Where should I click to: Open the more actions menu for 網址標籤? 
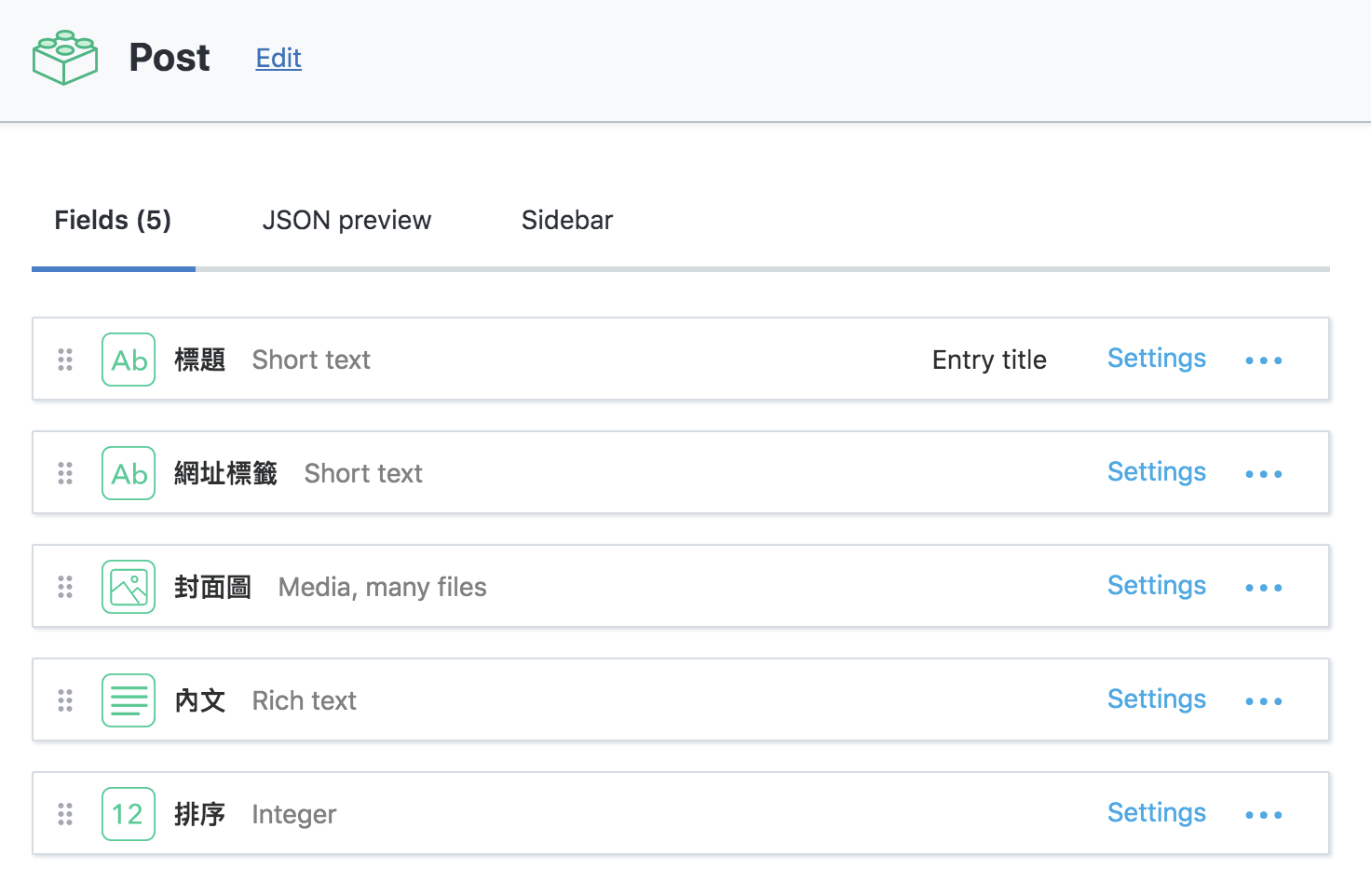click(x=1263, y=474)
